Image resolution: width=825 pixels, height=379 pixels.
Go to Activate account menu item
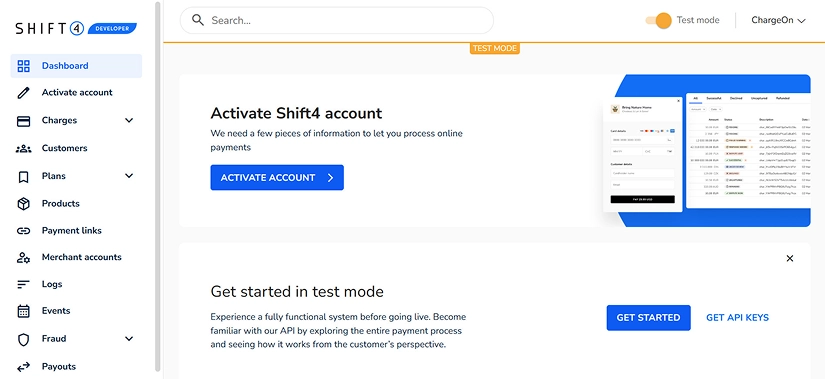(76, 93)
